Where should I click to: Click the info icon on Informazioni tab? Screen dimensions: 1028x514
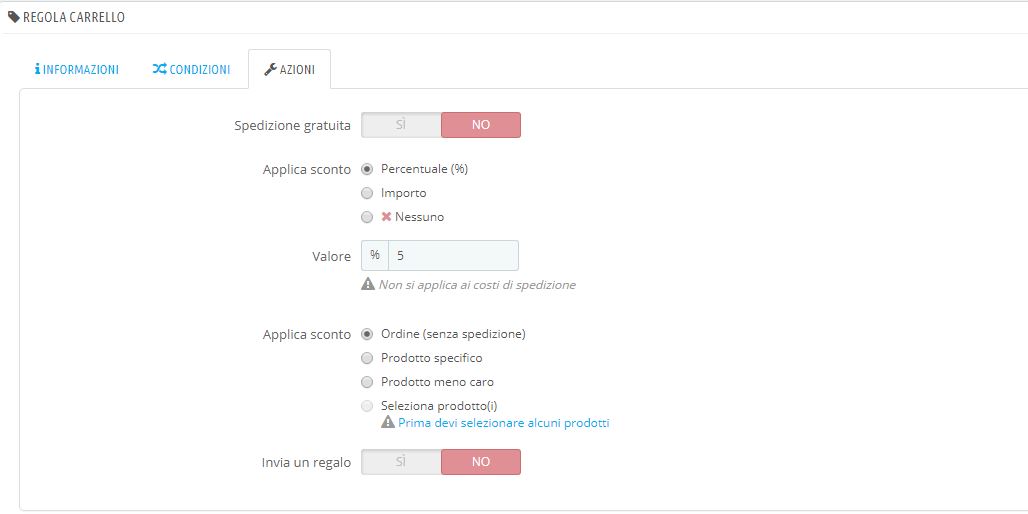(x=37, y=70)
